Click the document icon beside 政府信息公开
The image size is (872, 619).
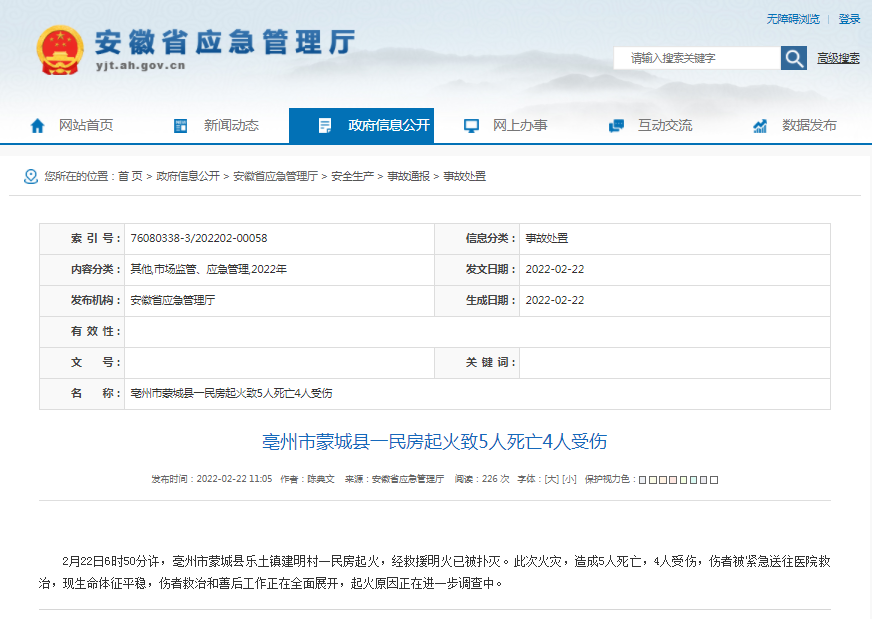click(x=325, y=126)
